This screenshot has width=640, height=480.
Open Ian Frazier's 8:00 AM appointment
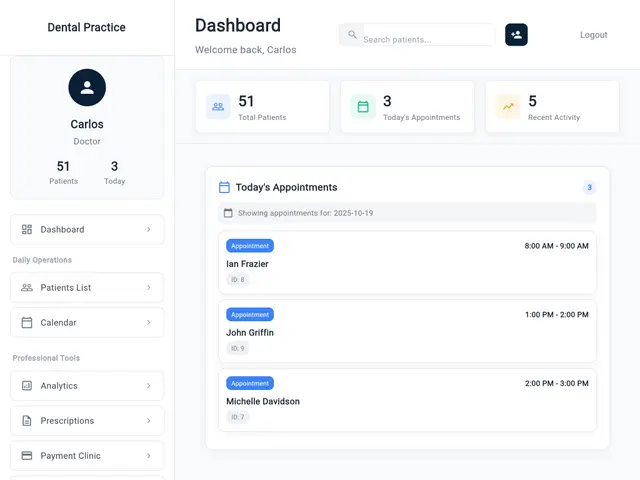point(407,263)
